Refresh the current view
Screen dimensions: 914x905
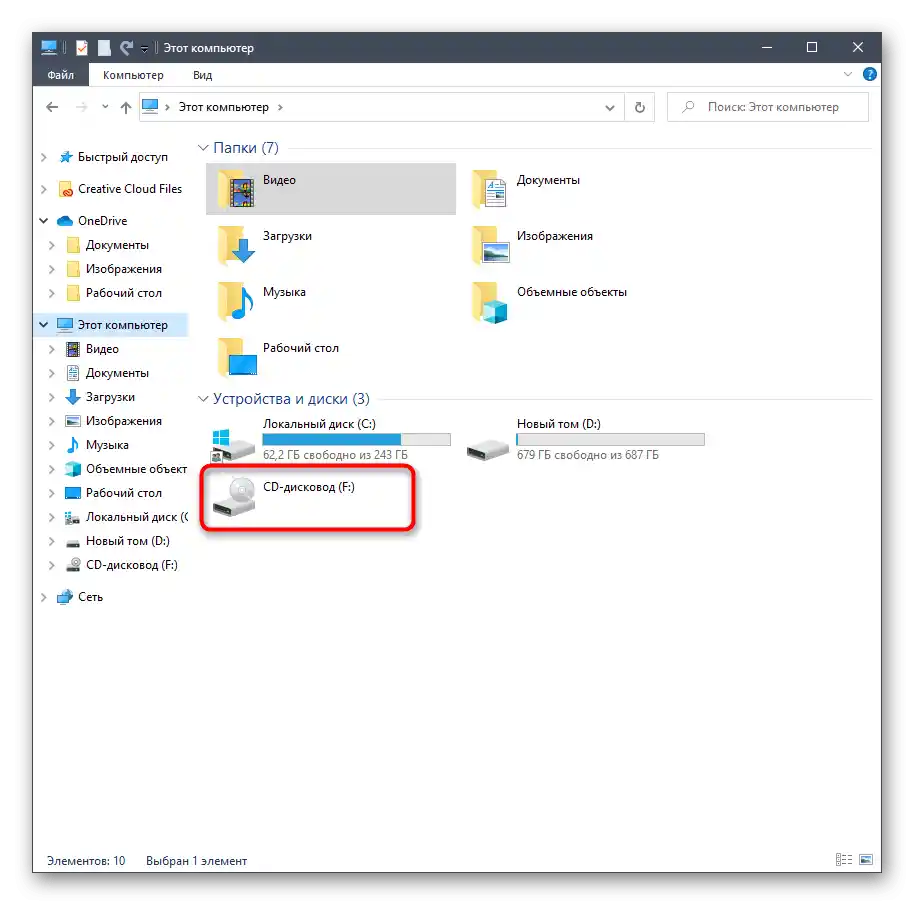pos(639,108)
